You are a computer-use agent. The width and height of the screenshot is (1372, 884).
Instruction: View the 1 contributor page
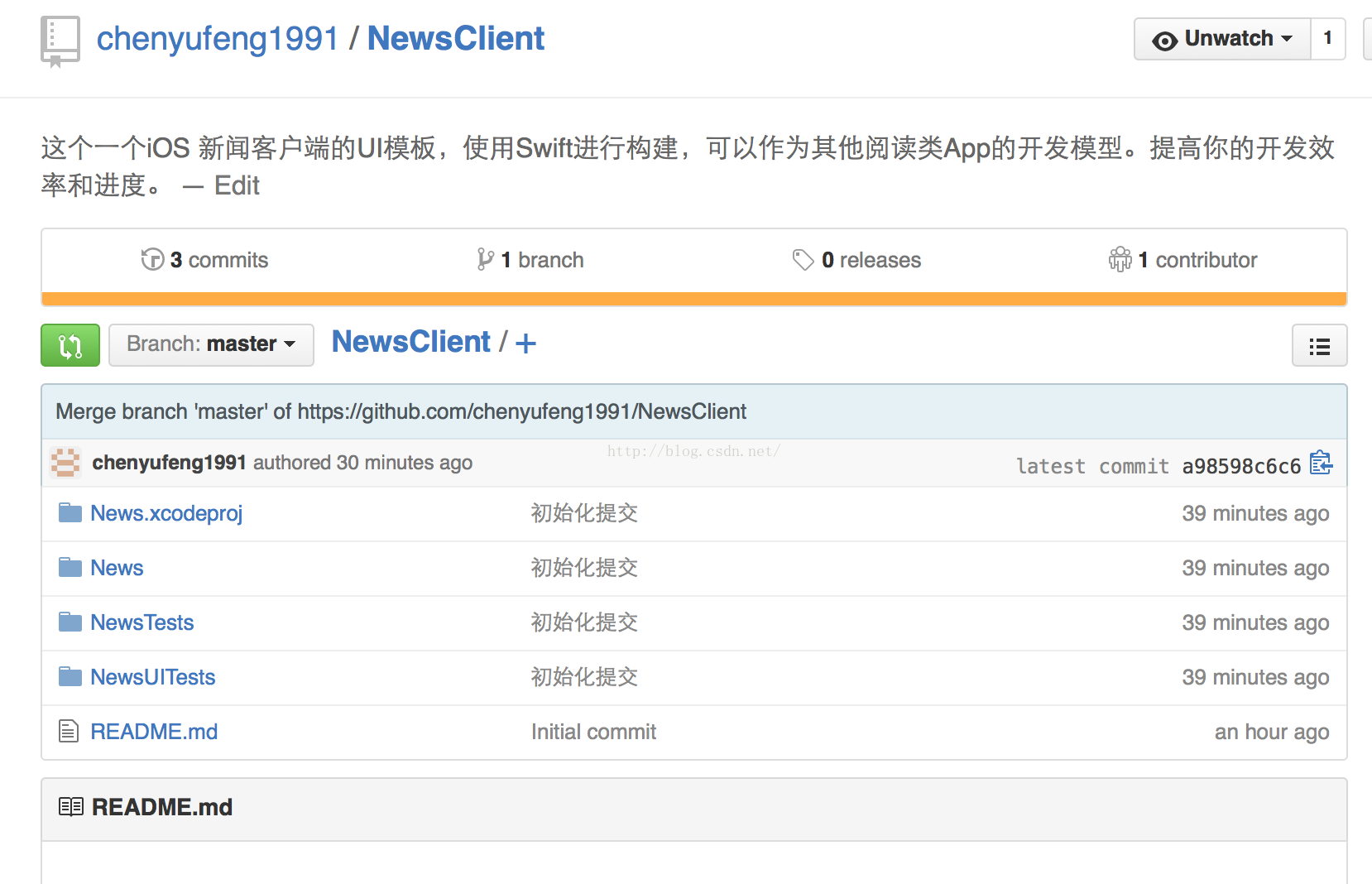[1183, 260]
